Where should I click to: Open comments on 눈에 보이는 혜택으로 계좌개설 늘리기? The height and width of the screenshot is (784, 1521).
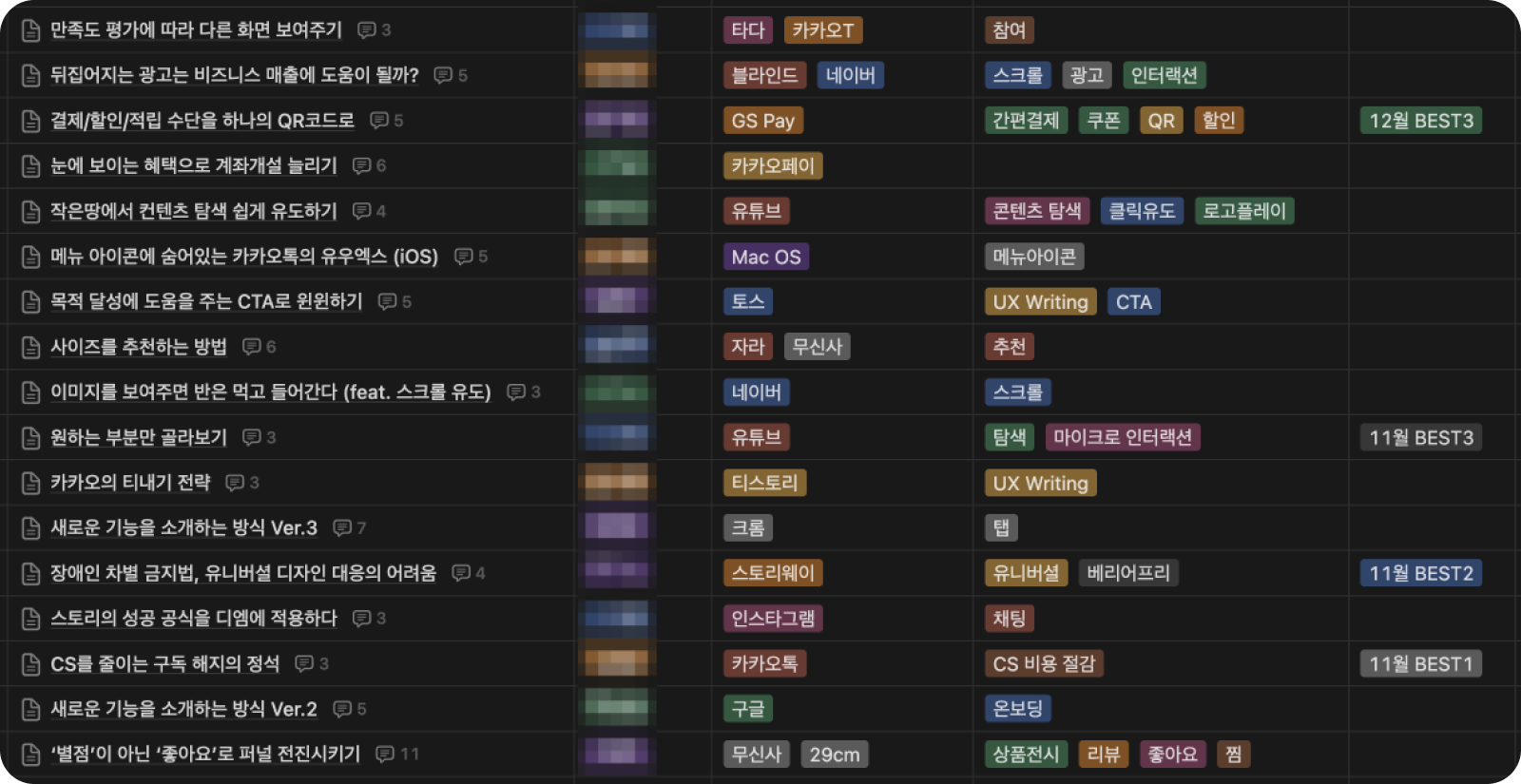tap(369, 165)
